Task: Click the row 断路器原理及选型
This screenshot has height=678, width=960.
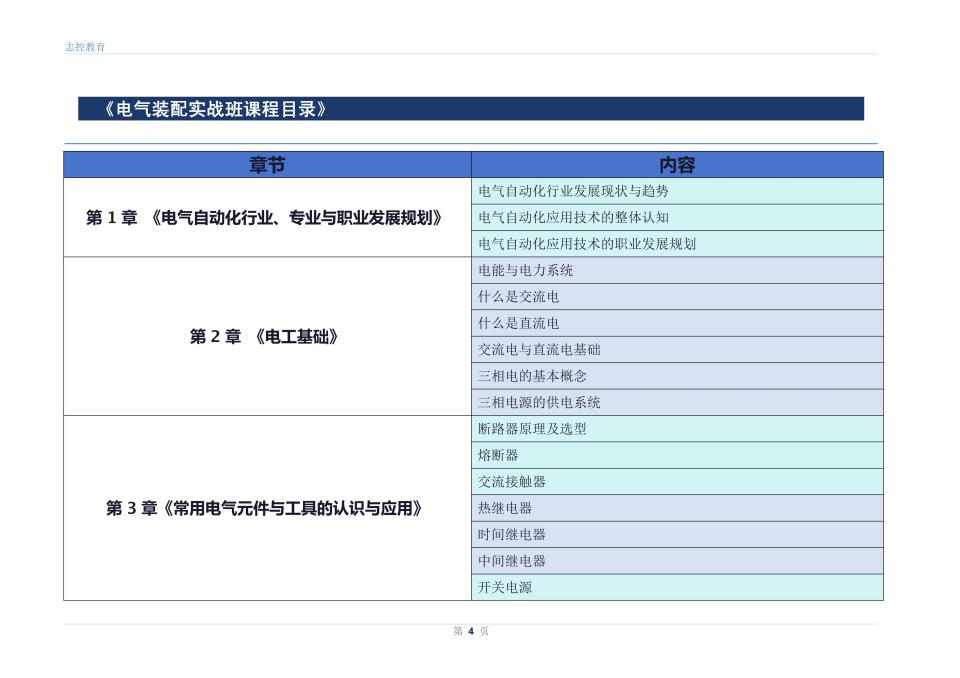Action: (677, 429)
